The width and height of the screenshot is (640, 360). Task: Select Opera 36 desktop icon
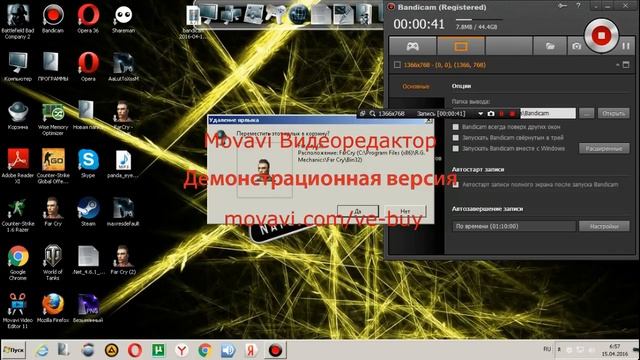coord(88,19)
